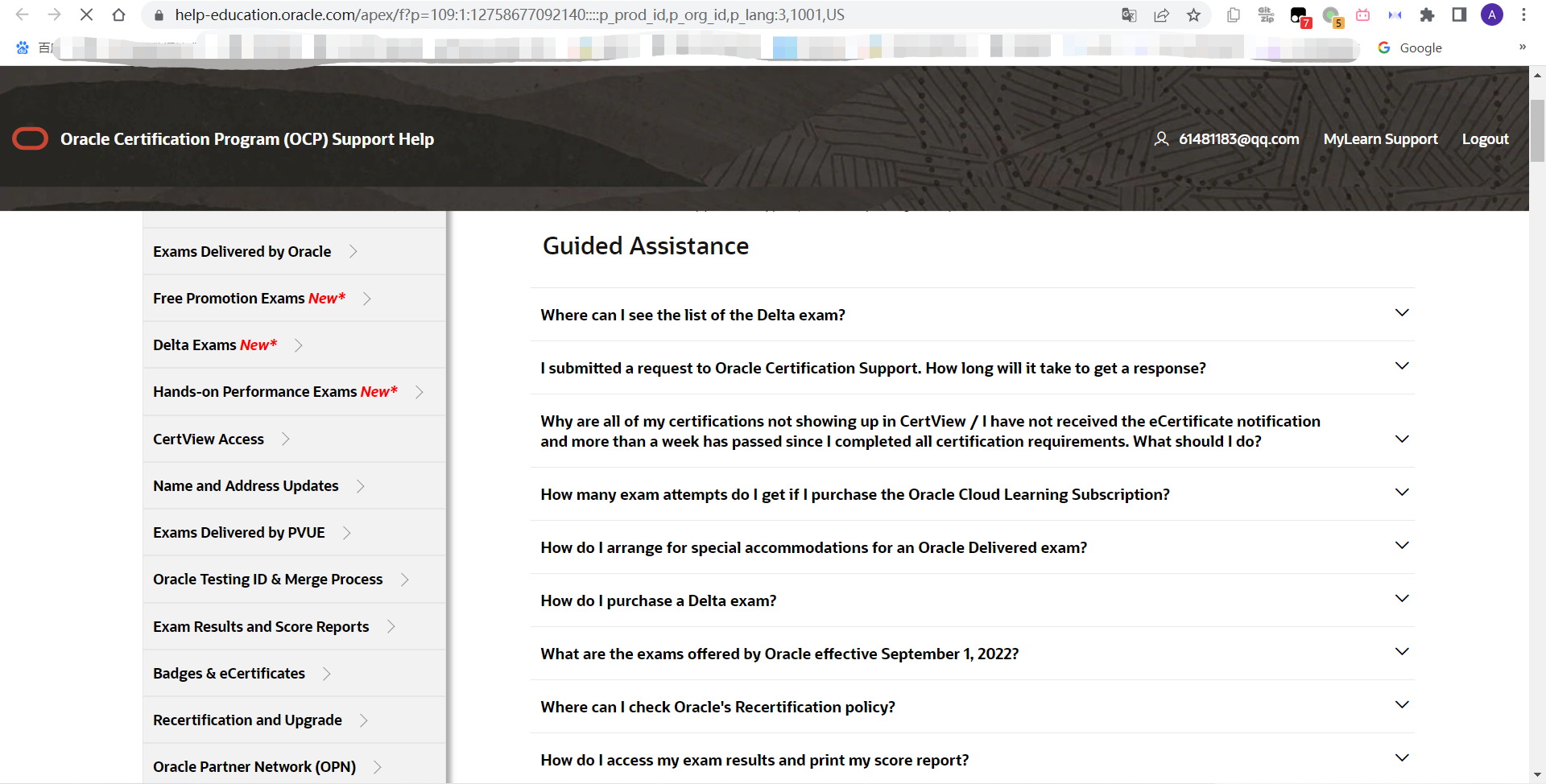Open Oracle Testing ID & Merge Process

[294, 580]
